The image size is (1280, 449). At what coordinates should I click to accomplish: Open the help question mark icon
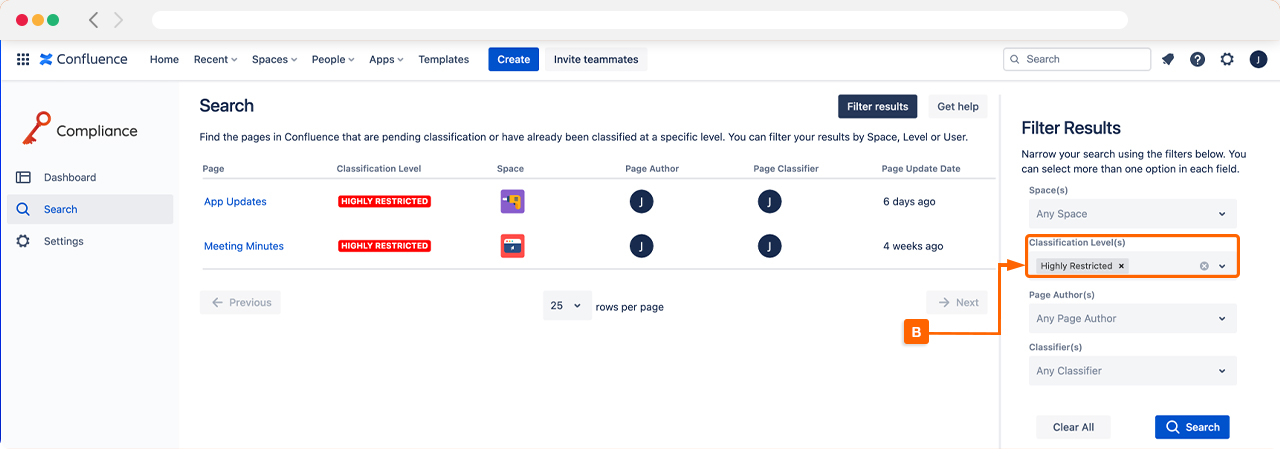point(1197,59)
